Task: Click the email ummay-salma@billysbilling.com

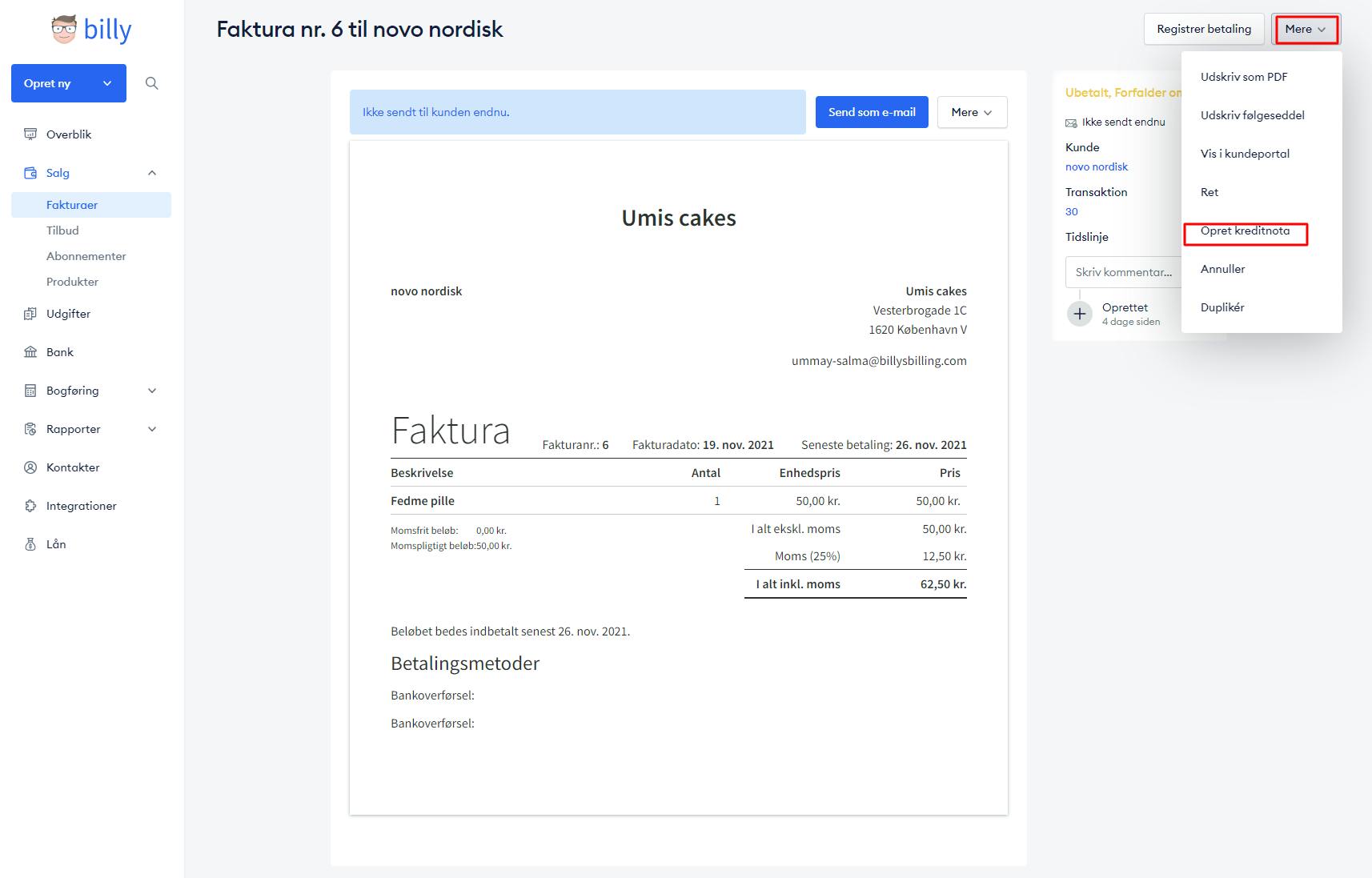Action: click(x=879, y=361)
